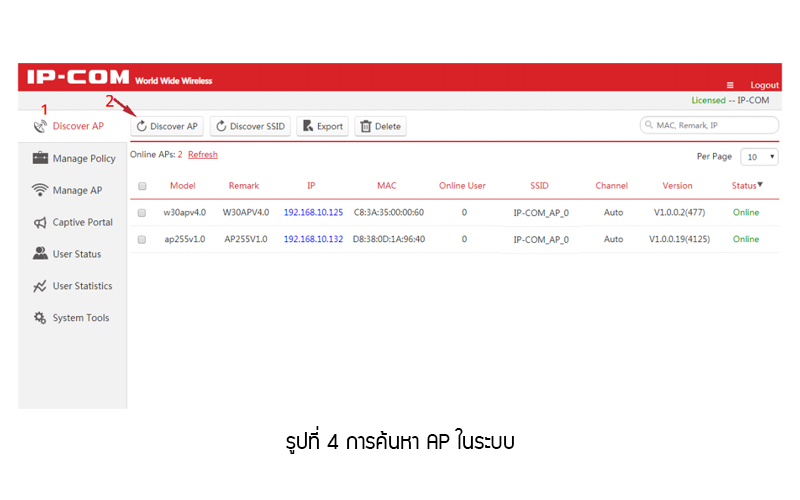Click the Discover SSID button
Image resolution: width=800 pixels, height=500 pixels.
point(250,126)
